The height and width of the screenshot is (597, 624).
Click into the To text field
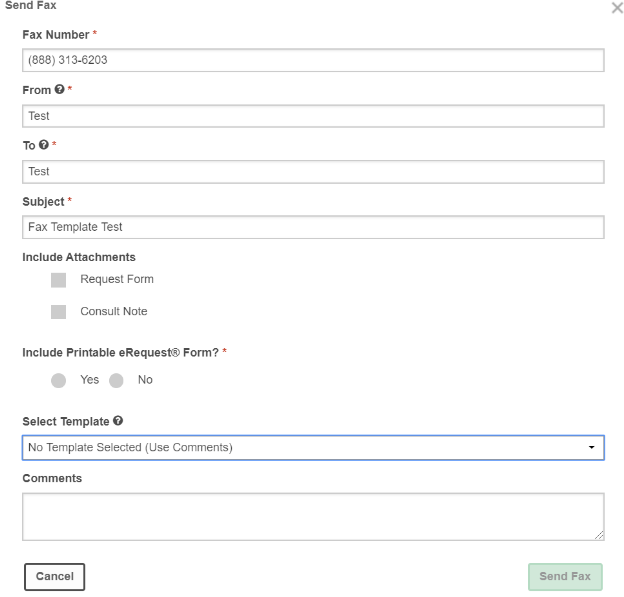(313, 172)
